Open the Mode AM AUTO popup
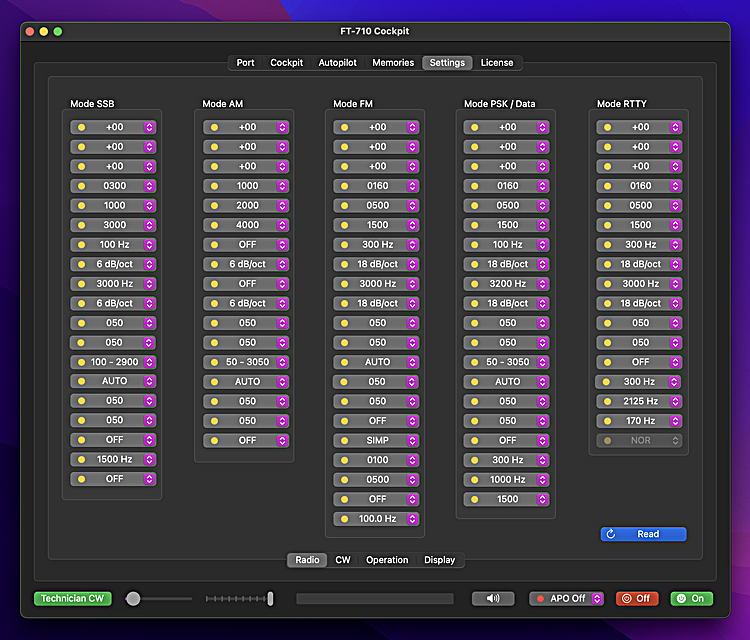Screen dimensions: 750x640 [x=246, y=382]
